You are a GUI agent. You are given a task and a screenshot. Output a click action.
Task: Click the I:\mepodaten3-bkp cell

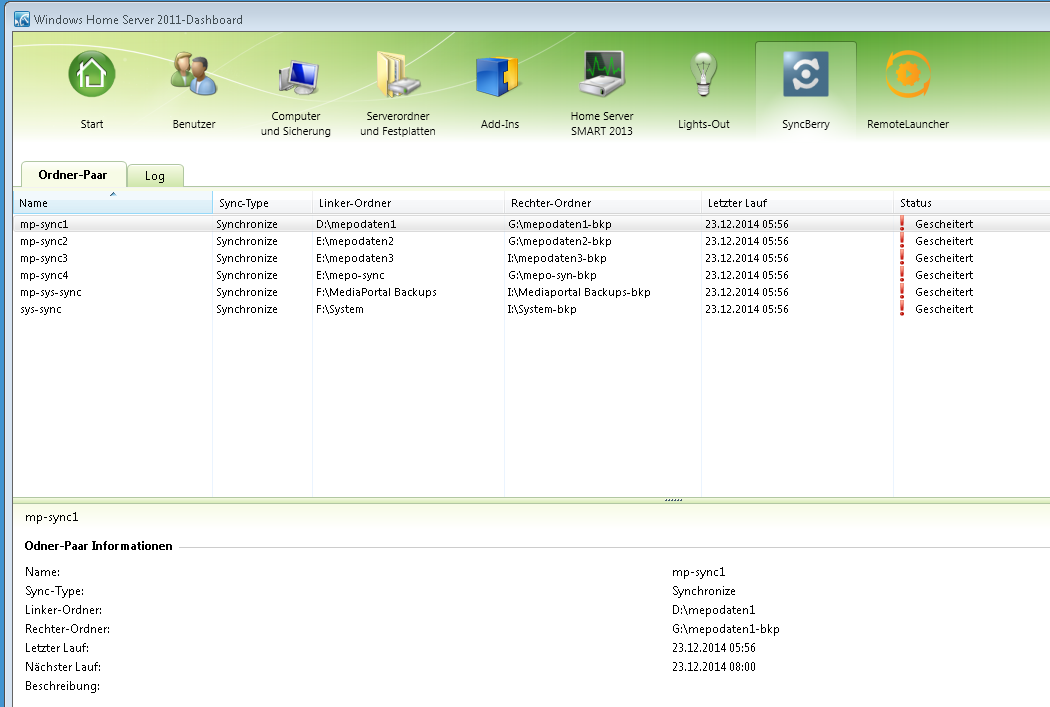[x=557, y=258]
